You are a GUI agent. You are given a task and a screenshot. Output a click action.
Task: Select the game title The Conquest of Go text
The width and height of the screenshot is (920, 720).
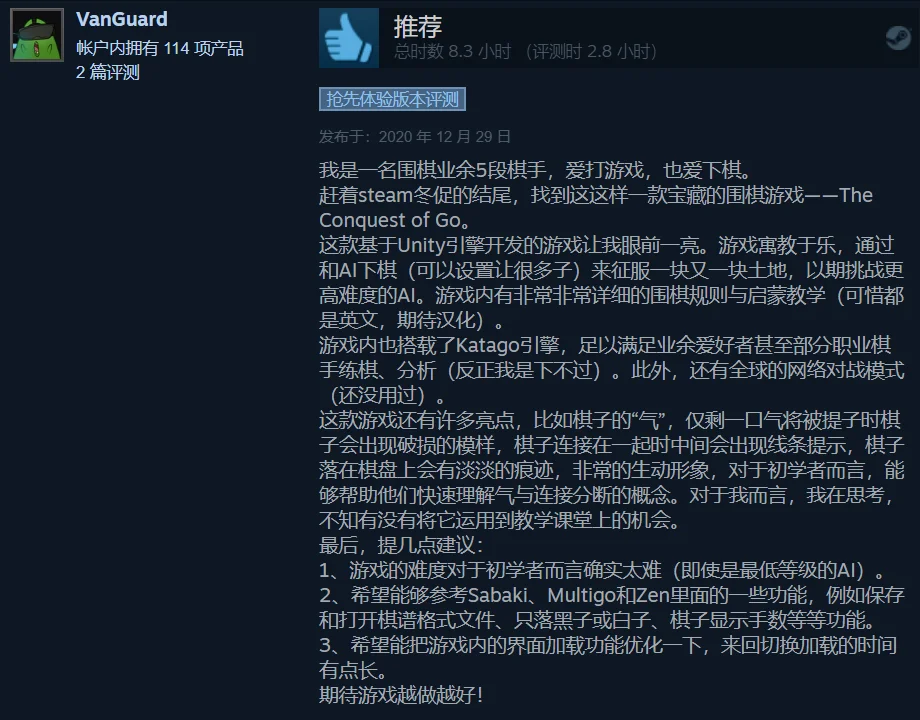(596, 208)
